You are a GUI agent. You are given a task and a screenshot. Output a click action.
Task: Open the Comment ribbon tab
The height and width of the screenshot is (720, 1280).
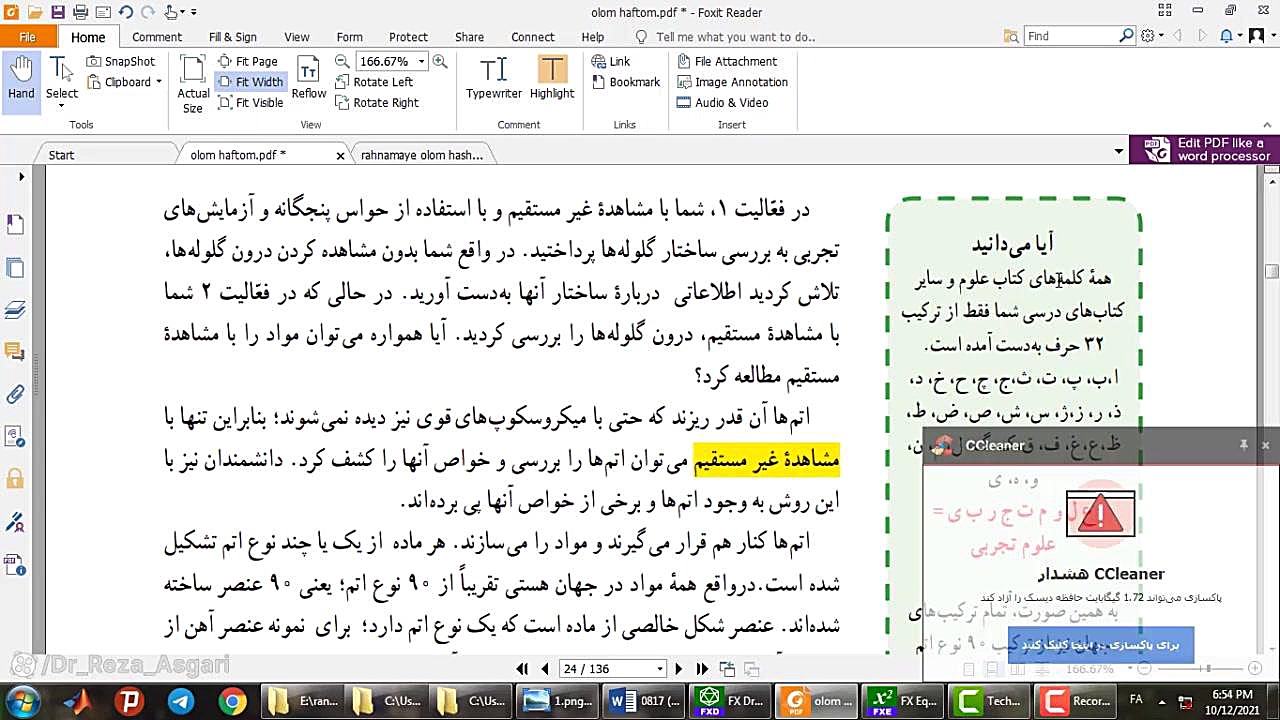click(x=157, y=37)
